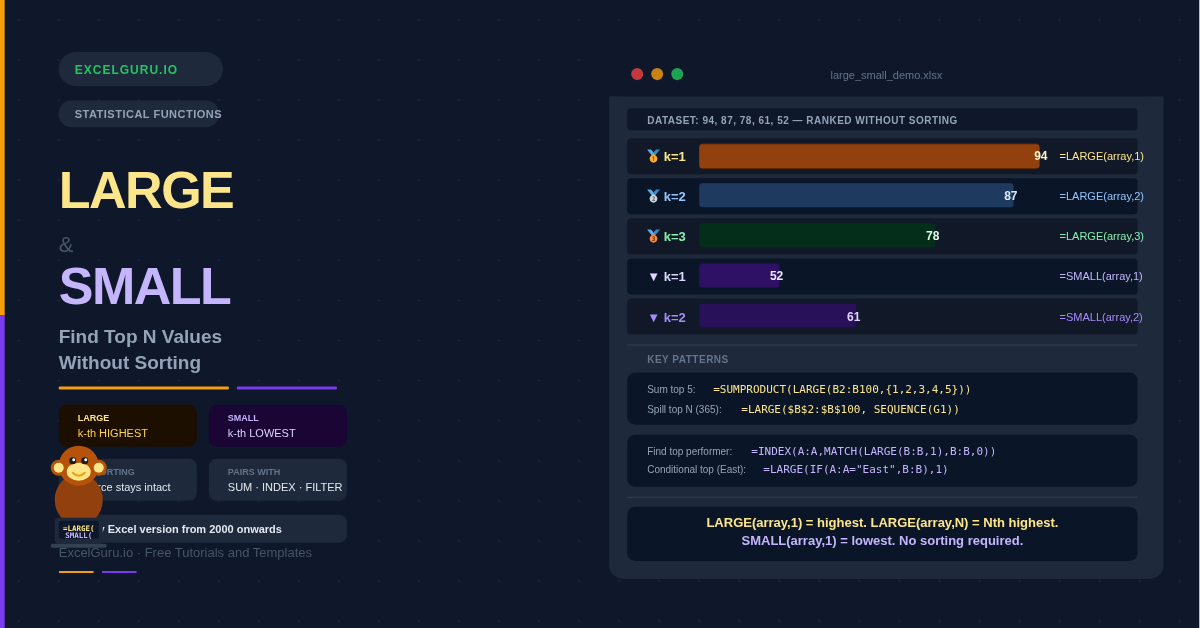Click the red dot in the window title bar
Screen dimensions: 1200x628
tap(637, 74)
